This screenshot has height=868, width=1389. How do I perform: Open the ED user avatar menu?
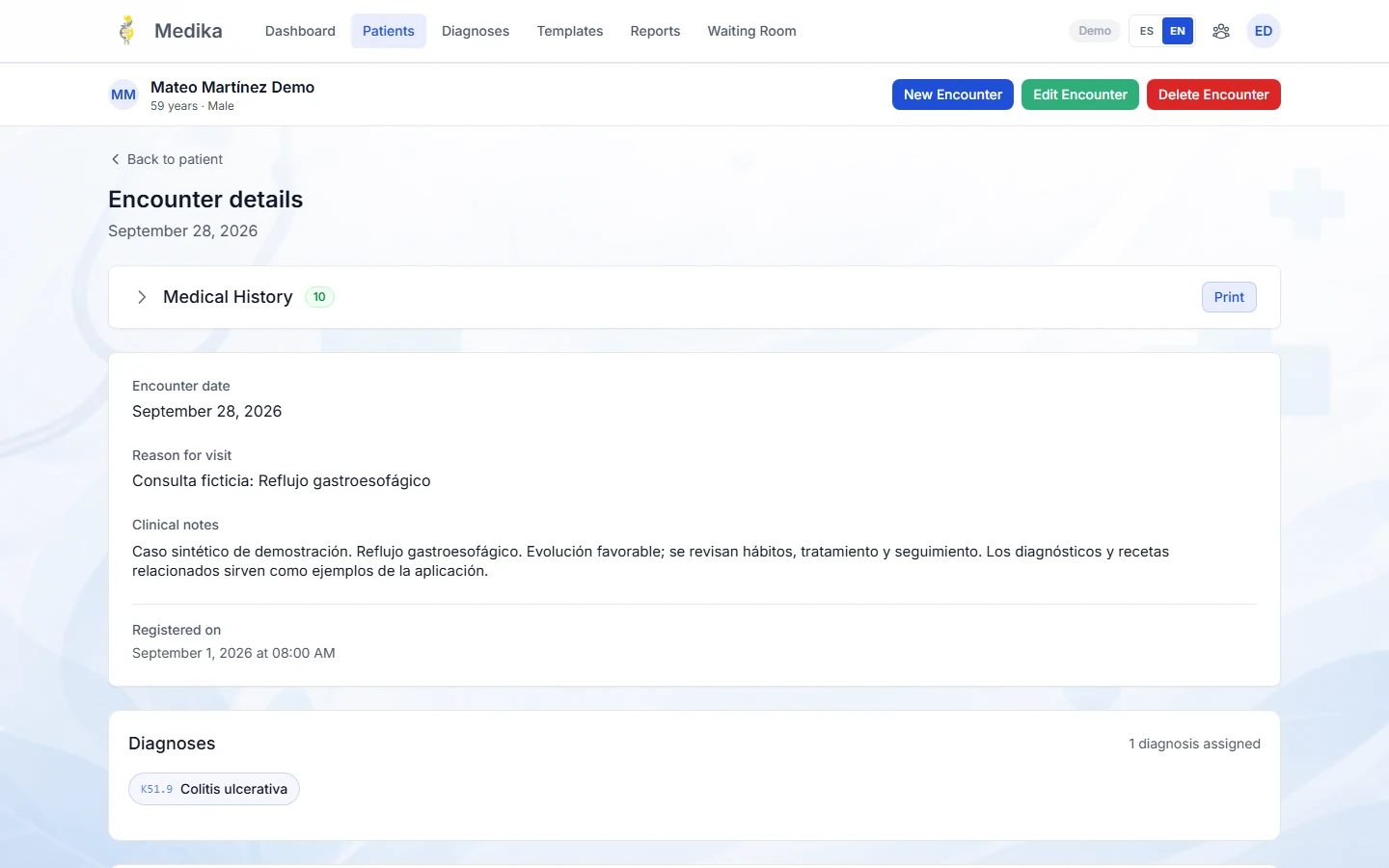coord(1264,31)
